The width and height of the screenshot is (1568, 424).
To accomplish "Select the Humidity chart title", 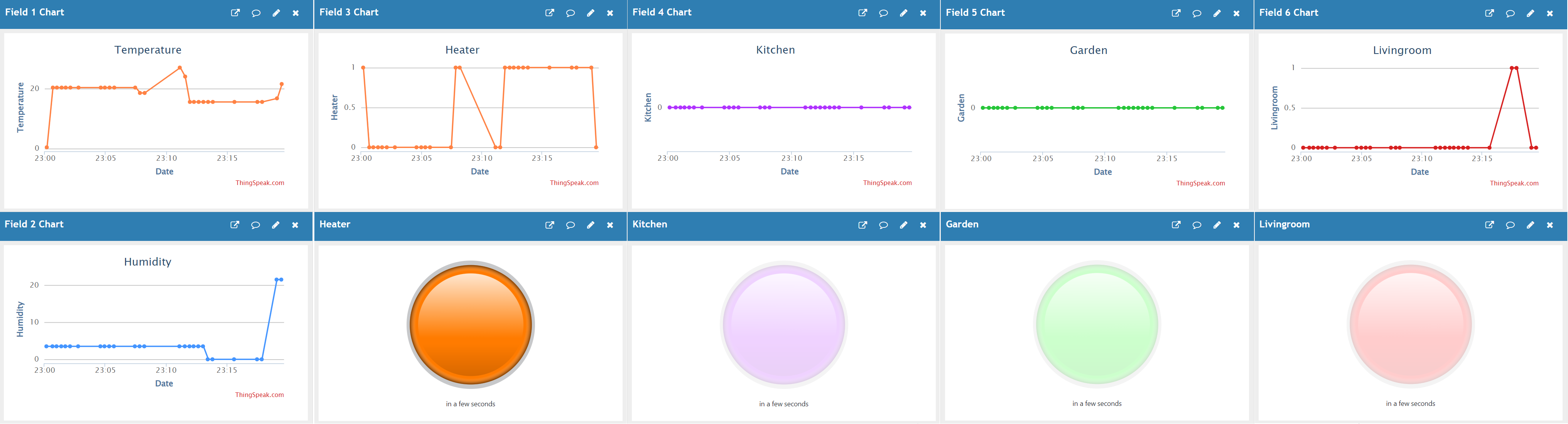I will click(x=148, y=262).
